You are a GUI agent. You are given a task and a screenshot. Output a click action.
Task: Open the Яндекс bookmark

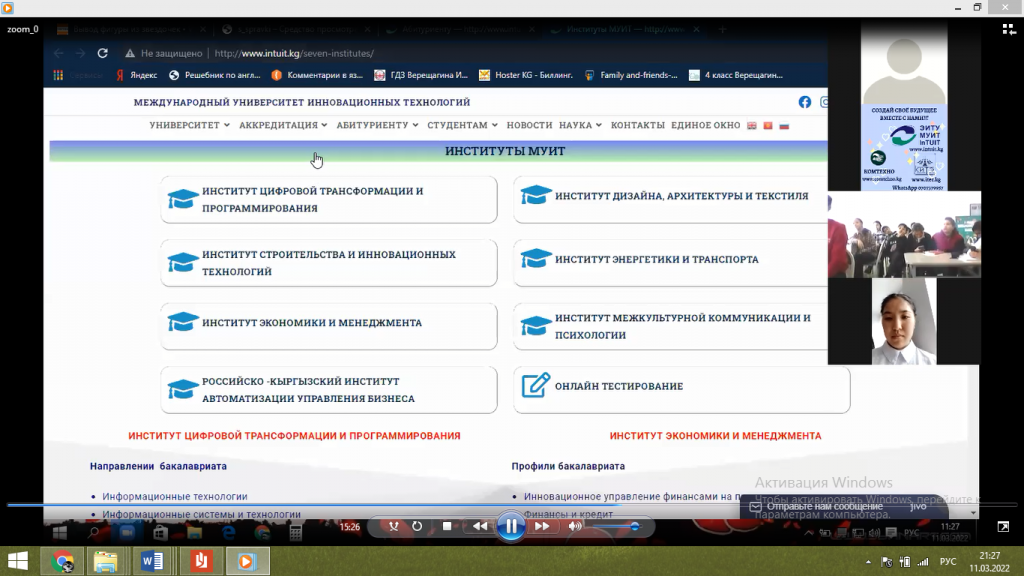(x=136, y=75)
